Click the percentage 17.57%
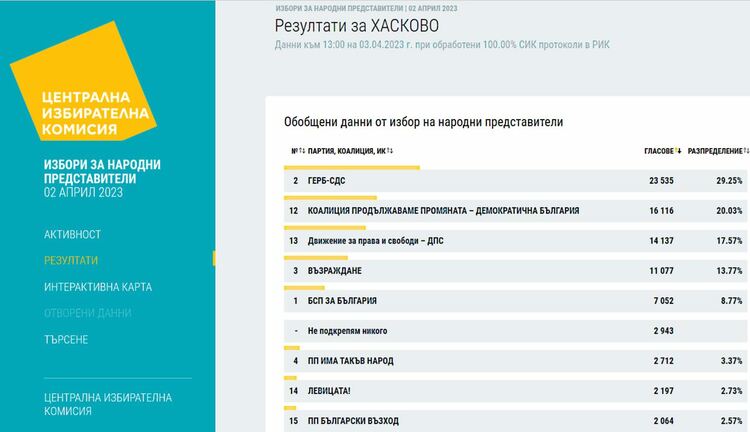Image resolution: width=750 pixels, height=432 pixels. [729, 241]
